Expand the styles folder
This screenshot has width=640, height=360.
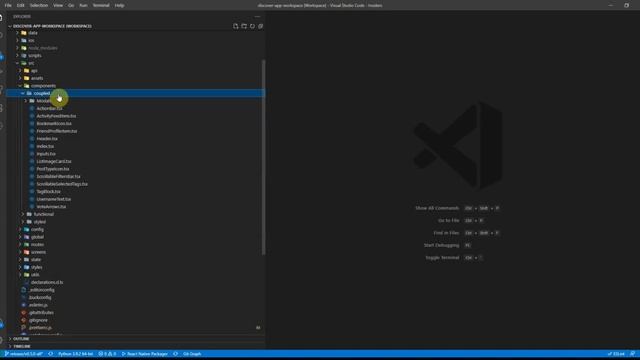136,267
